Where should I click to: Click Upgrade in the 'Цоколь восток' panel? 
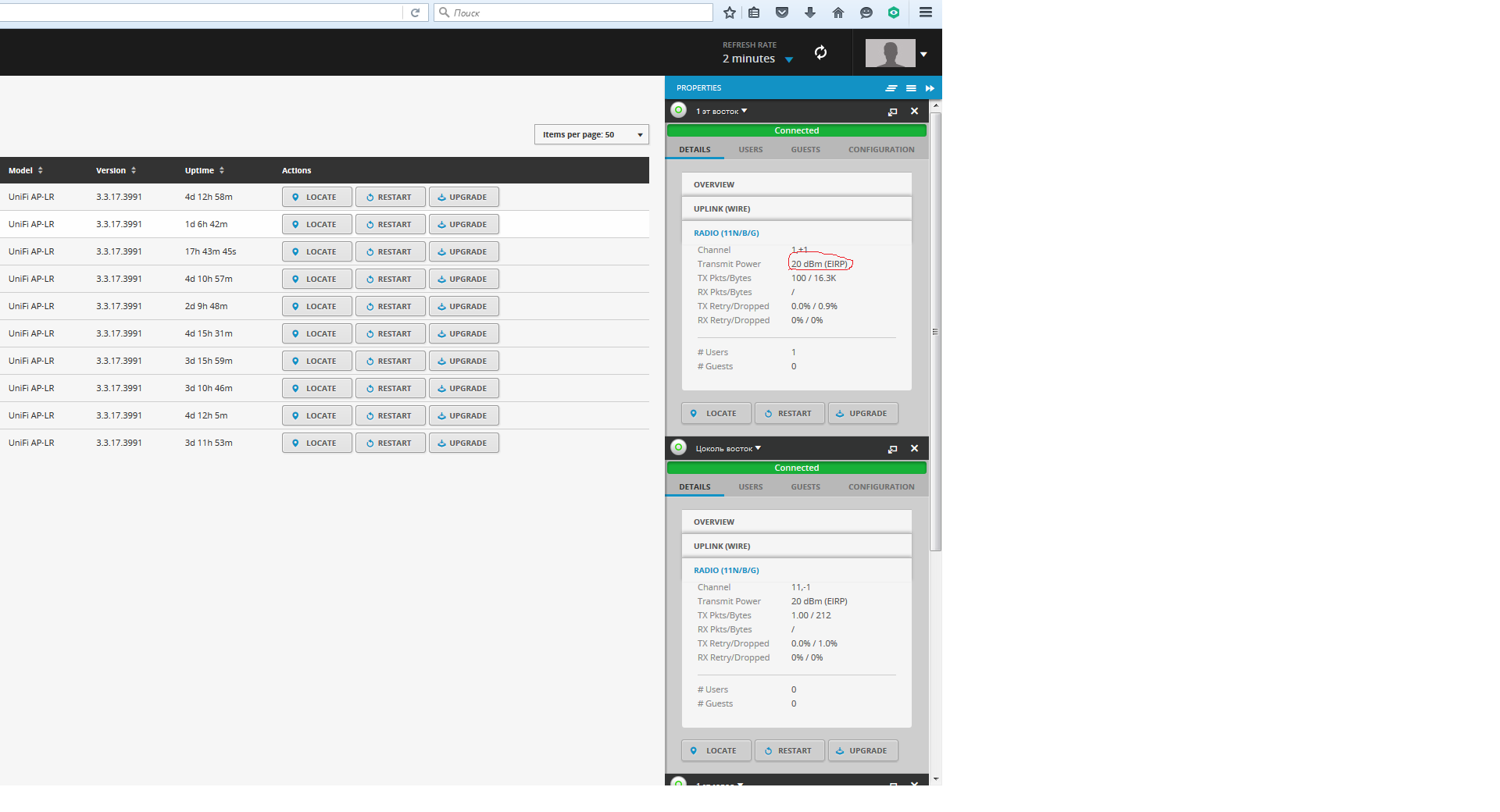click(862, 751)
